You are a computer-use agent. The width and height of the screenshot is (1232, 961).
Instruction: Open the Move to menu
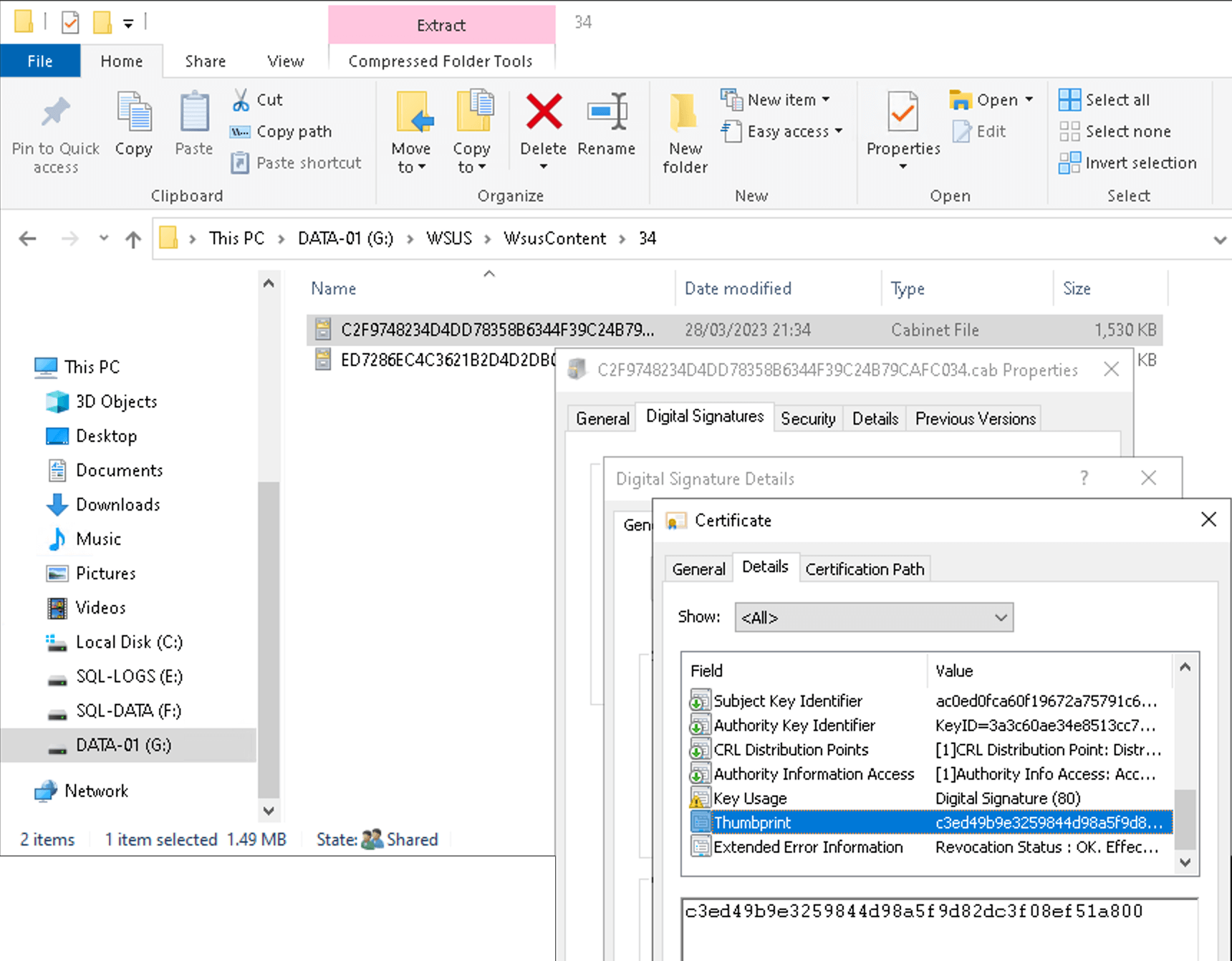(411, 133)
